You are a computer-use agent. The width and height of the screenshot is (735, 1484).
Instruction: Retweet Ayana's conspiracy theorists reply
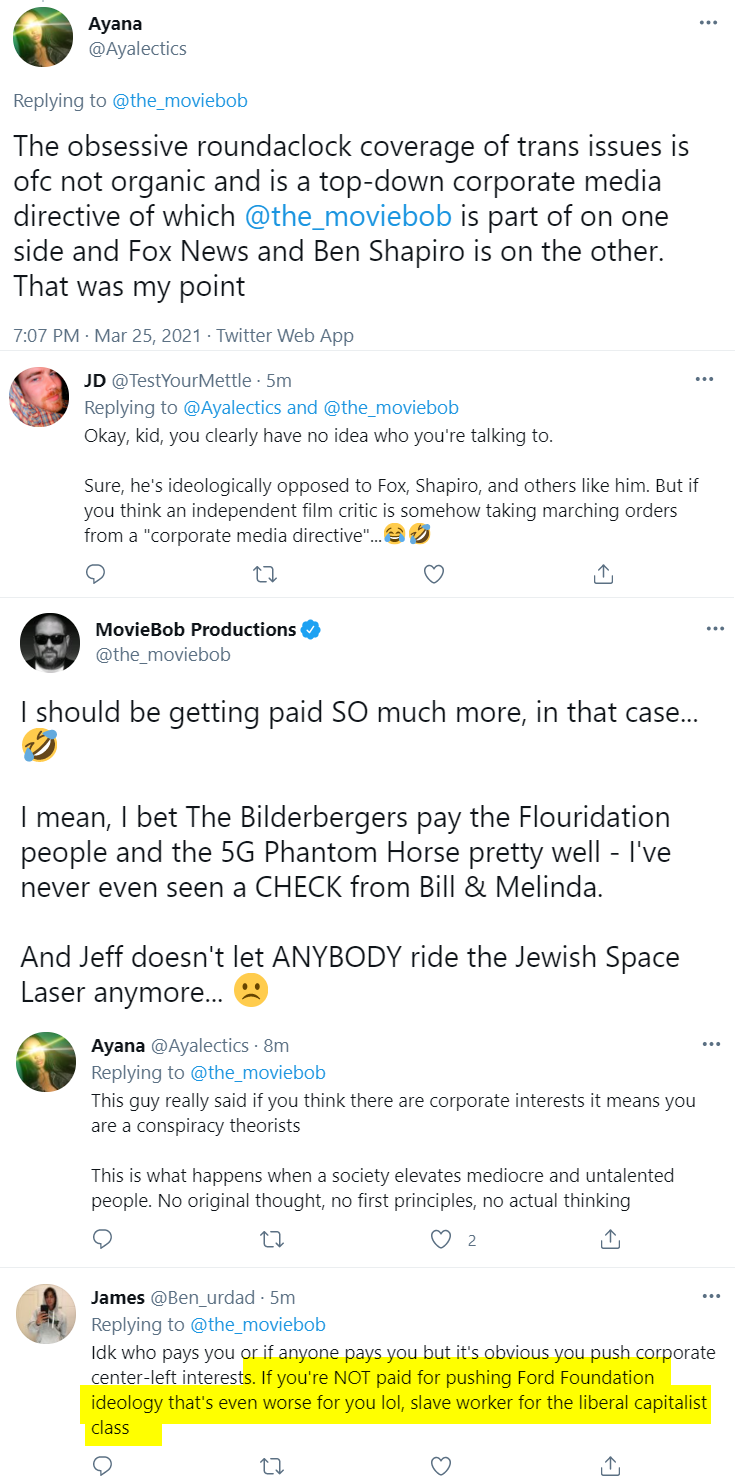pyautogui.click(x=271, y=1239)
